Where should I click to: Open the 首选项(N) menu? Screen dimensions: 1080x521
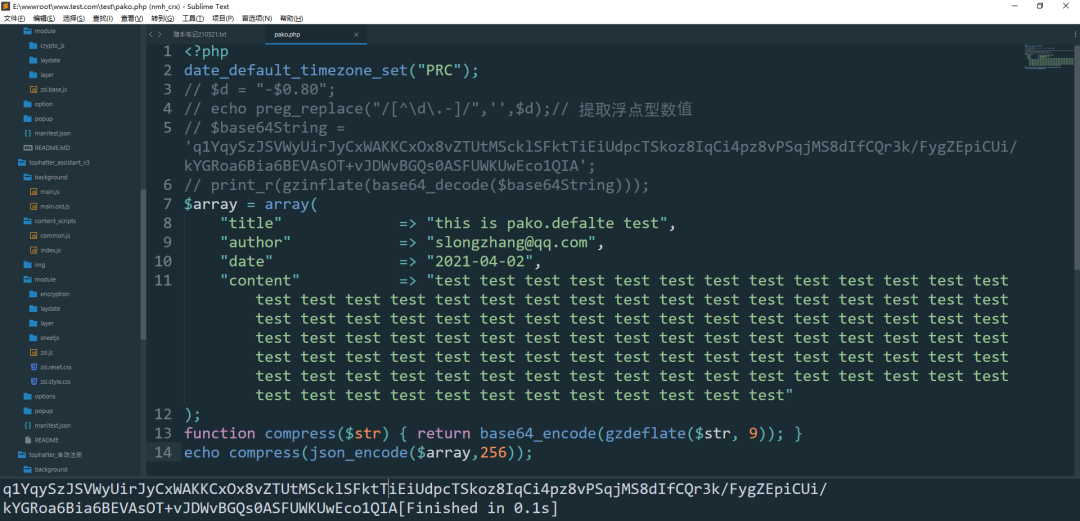(x=257, y=18)
